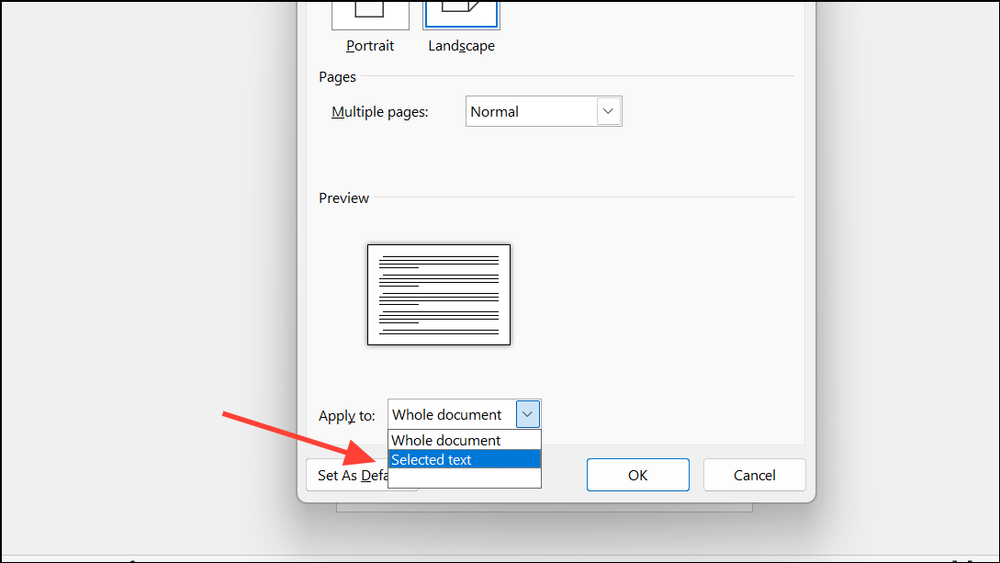Click the Landscape label text

[x=461, y=46]
